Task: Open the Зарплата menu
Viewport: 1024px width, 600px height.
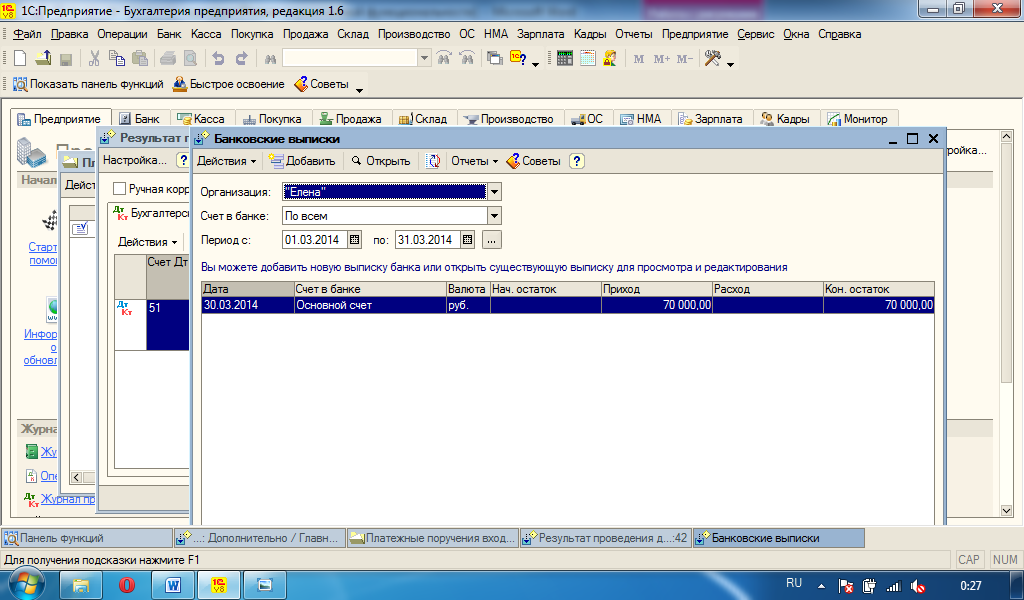Action: click(541, 34)
